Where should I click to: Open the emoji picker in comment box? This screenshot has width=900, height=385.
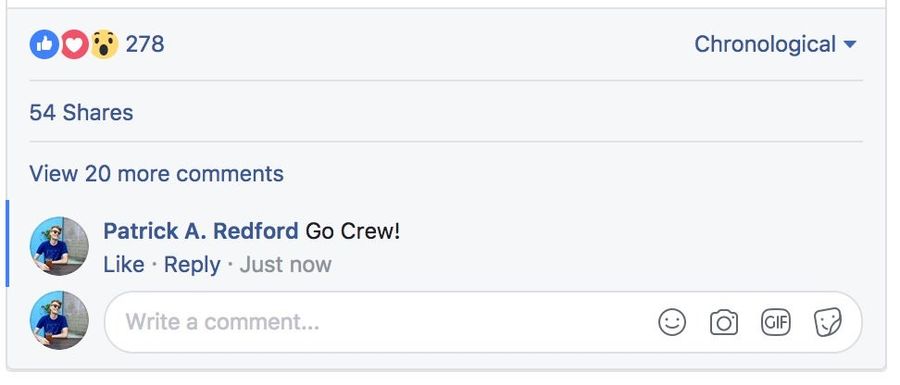(x=672, y=322)
